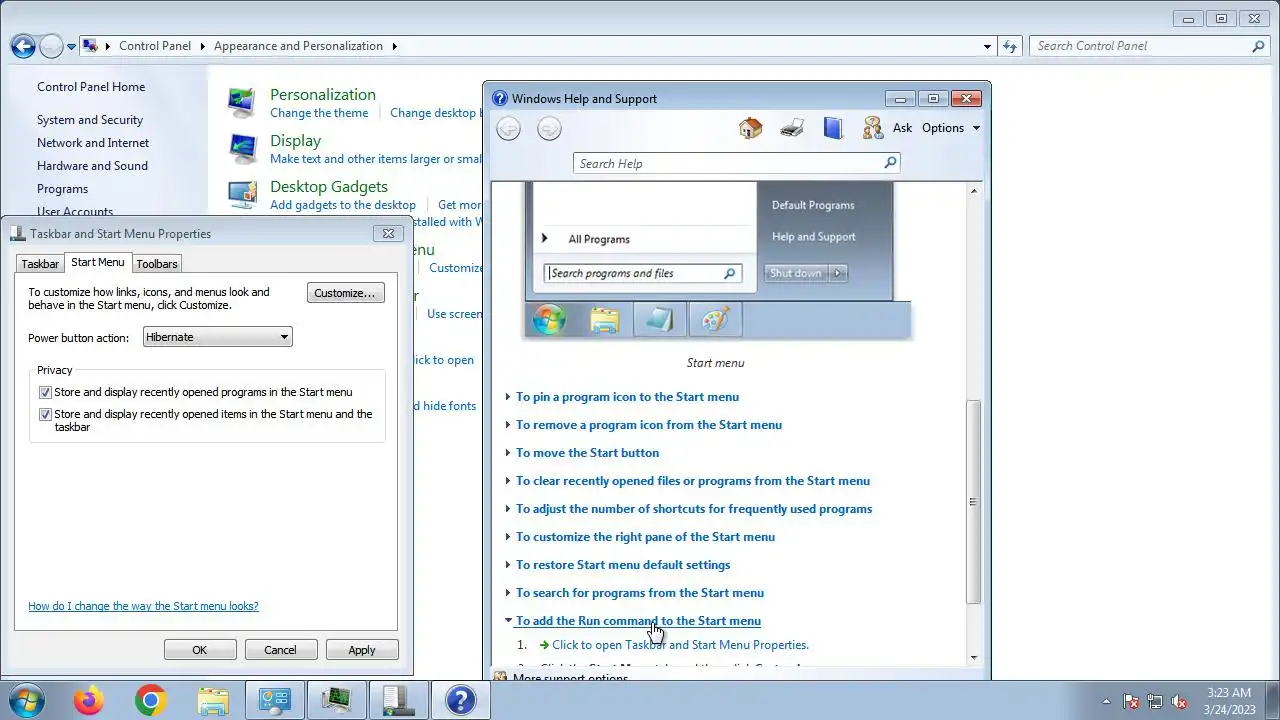Click the Search Help input field

point(729,163)
